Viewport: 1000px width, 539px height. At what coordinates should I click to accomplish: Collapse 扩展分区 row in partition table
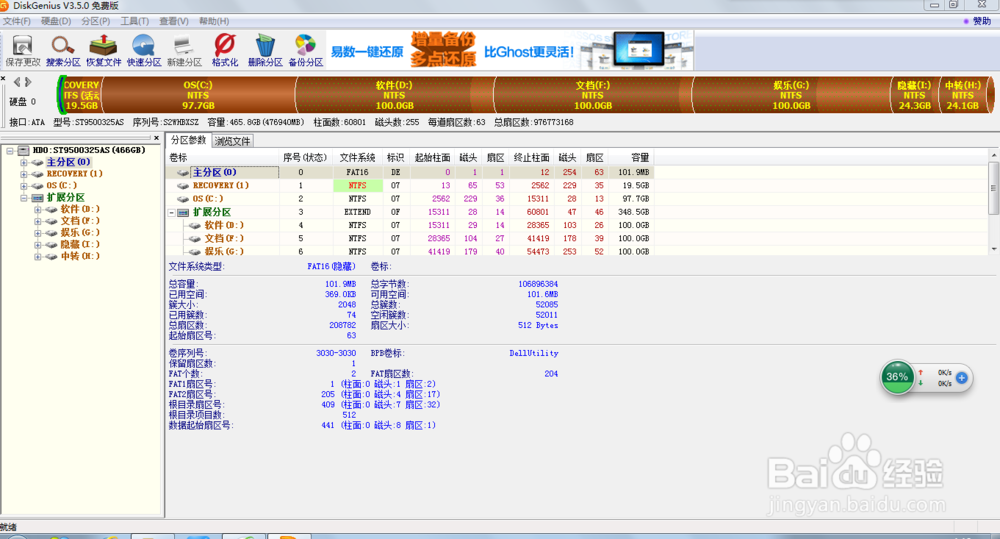(172, 212)
